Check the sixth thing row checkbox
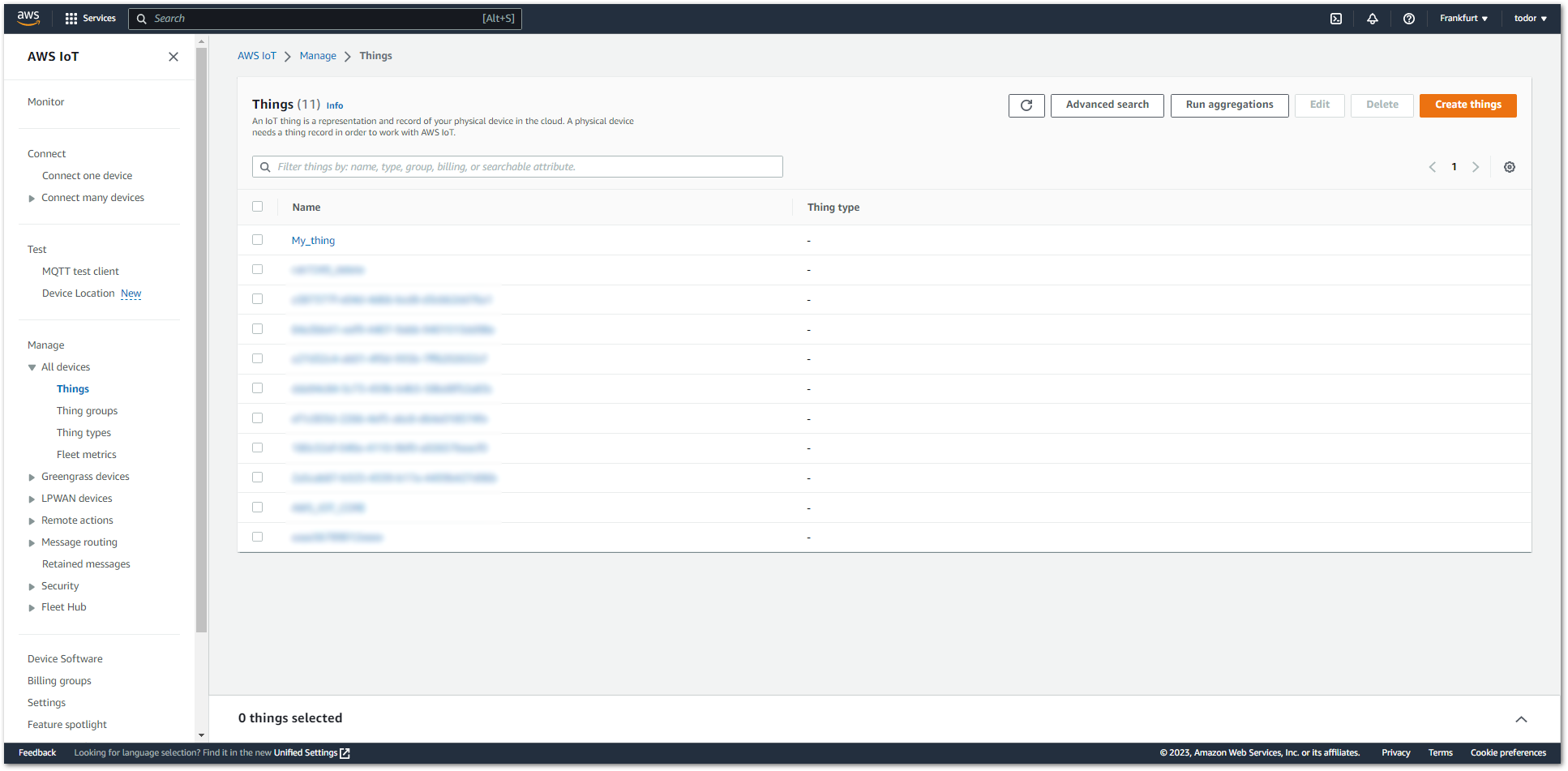Screen dimensions: 1568x771 pos(258,388)
